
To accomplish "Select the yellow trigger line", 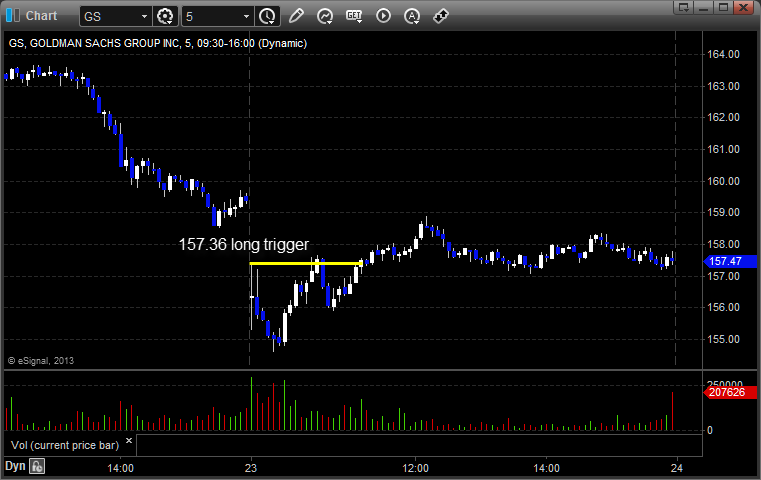I will pos(306,264).
